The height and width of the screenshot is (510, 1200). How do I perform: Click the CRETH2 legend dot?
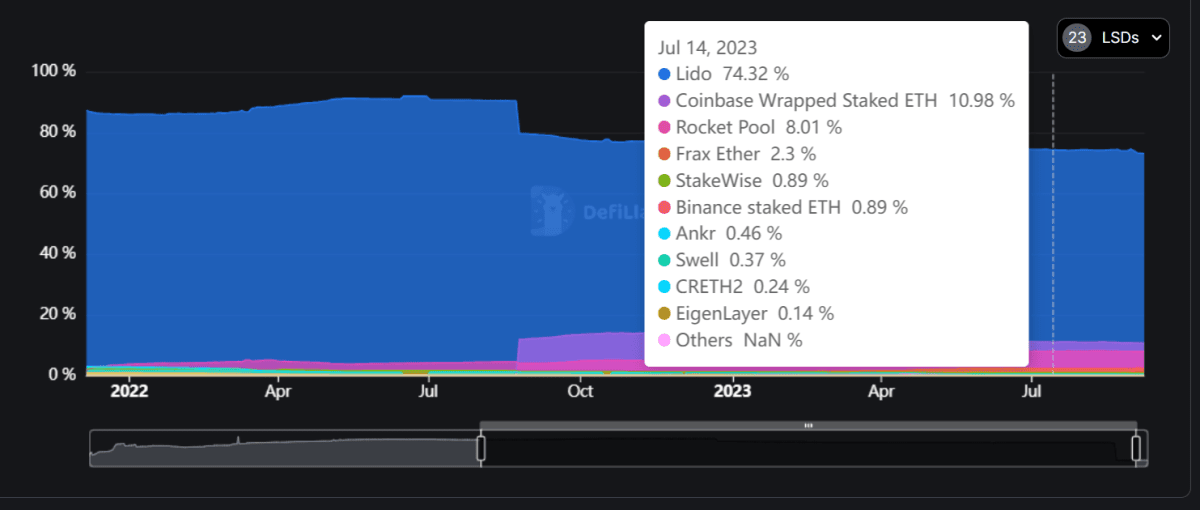coord(664,287)
